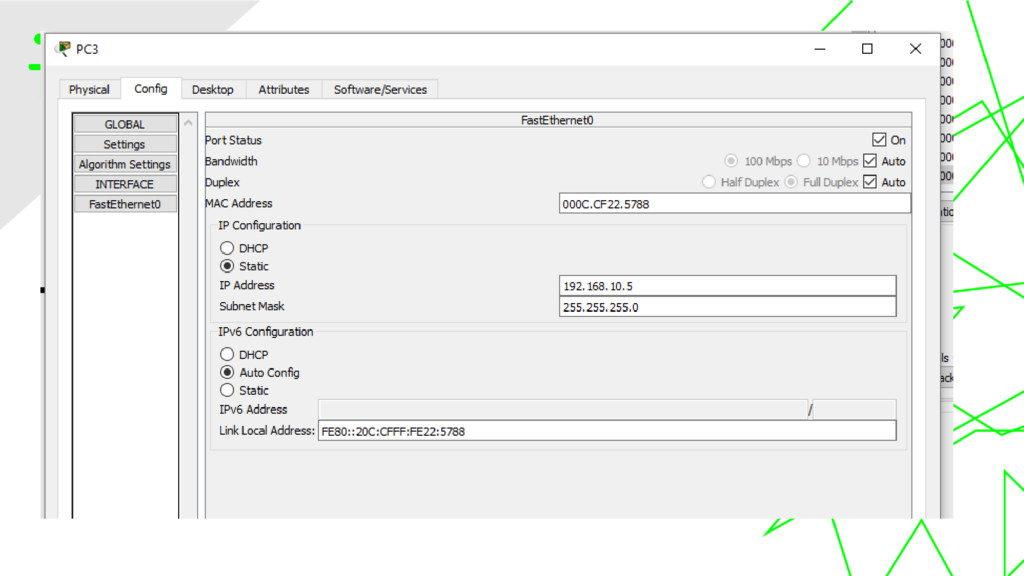This screenshot has height=576, width=1024.
Task: Click the FastEthernet0 panel header
Action: point(558,120)
